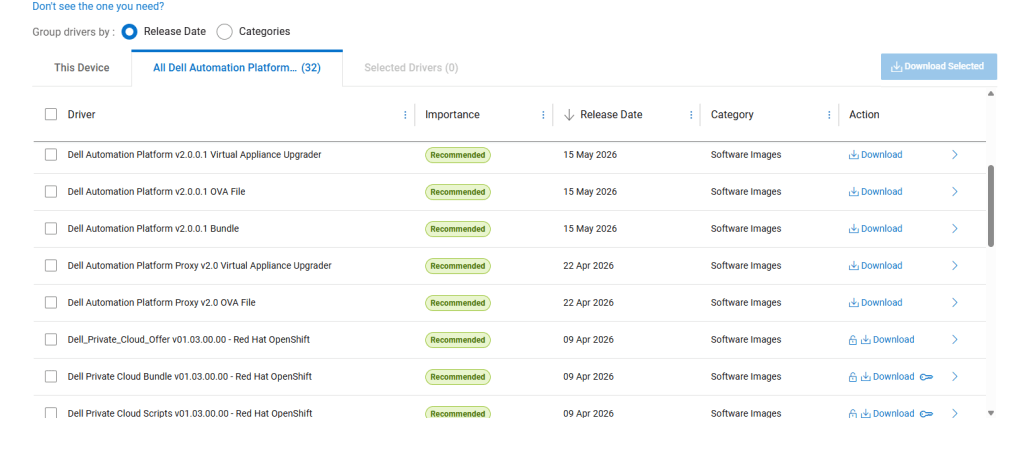Open Release Date column options menu
Screen dimensions: 1023x455
click(x=692, y=115)
